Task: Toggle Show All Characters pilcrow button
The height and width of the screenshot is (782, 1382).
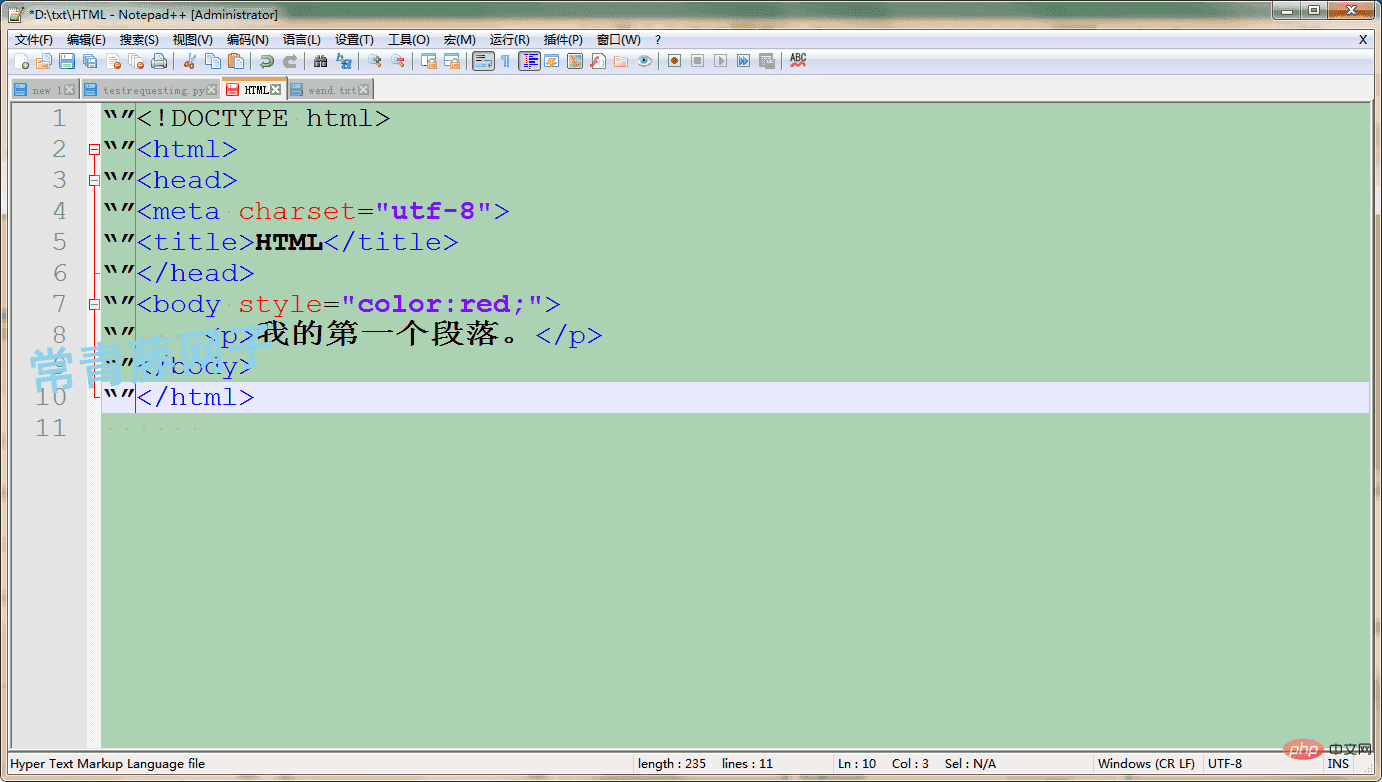Action: click(x=506, y=61)
